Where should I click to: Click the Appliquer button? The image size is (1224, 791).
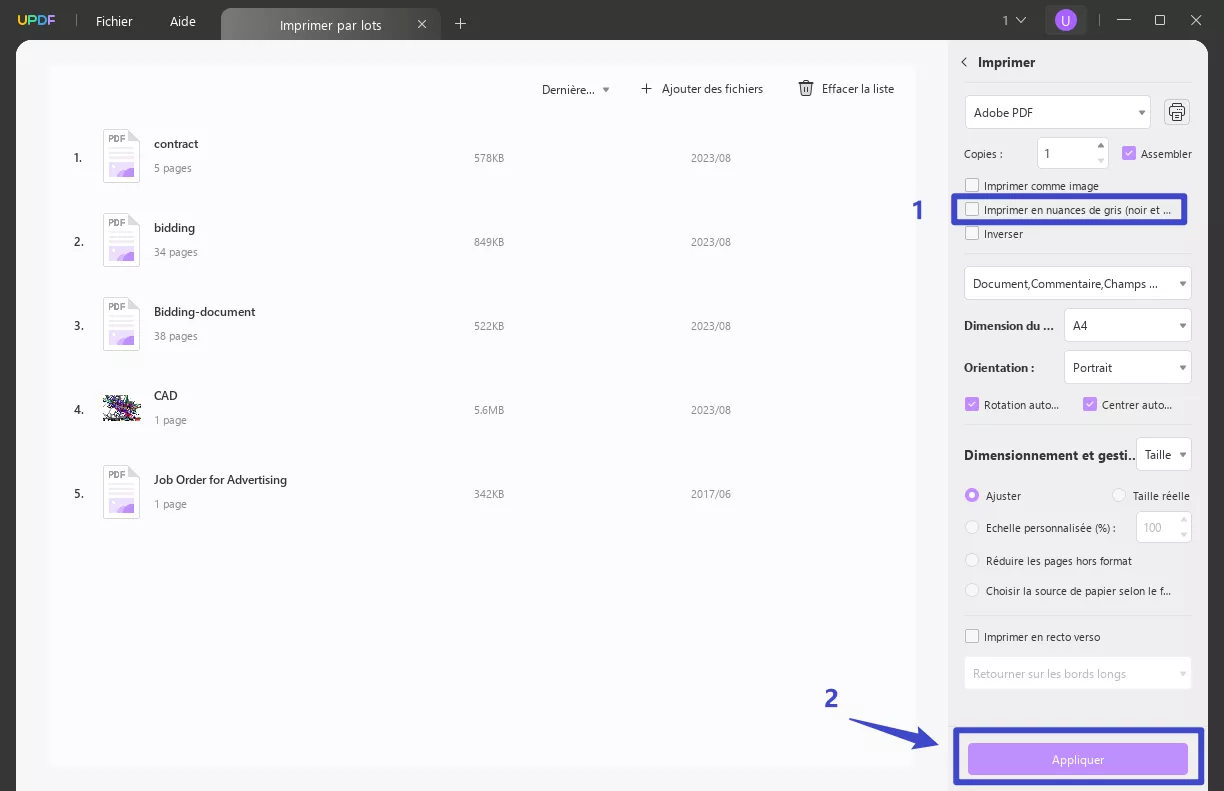[1078, 760]
